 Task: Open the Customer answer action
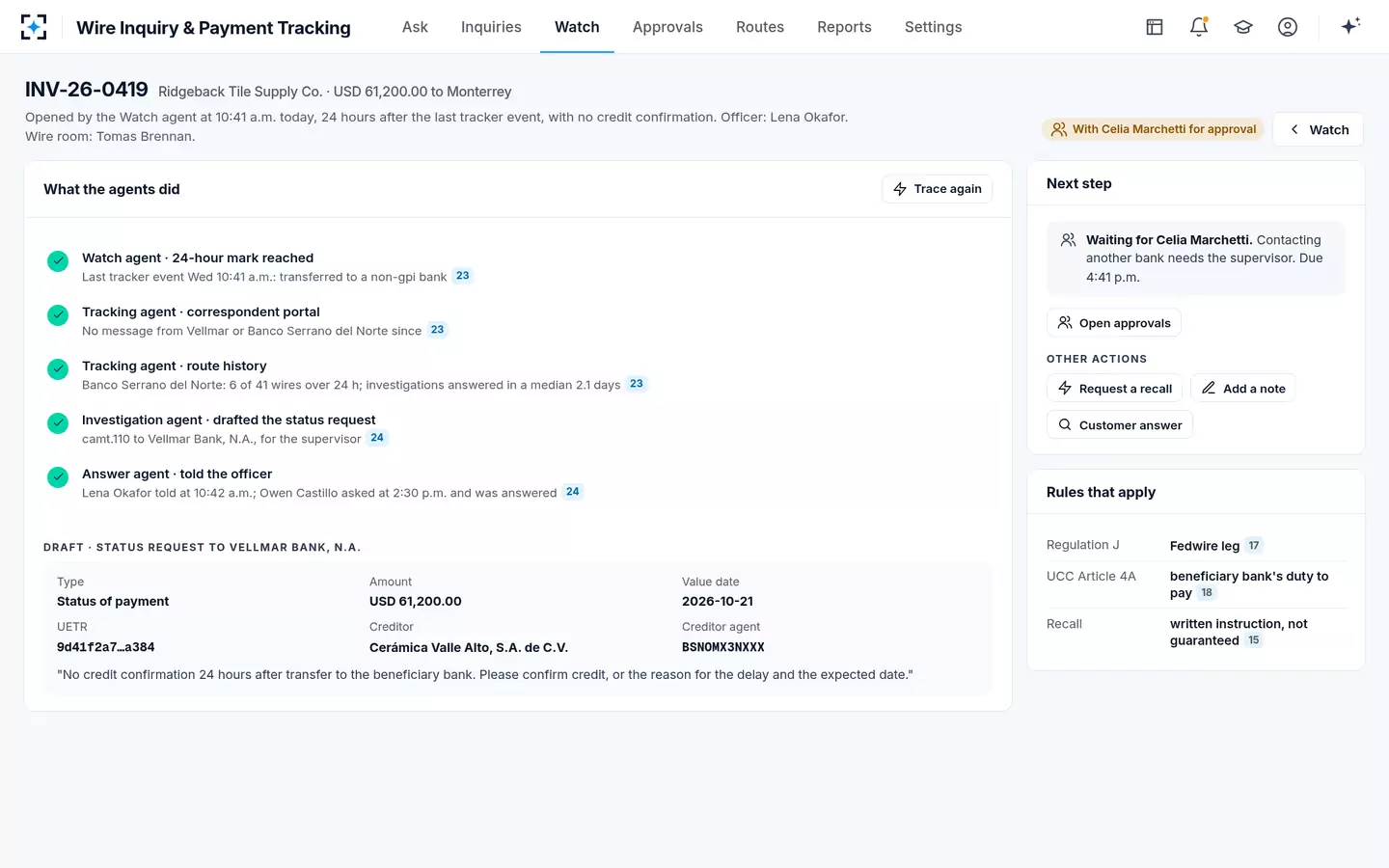point(1120,425)
